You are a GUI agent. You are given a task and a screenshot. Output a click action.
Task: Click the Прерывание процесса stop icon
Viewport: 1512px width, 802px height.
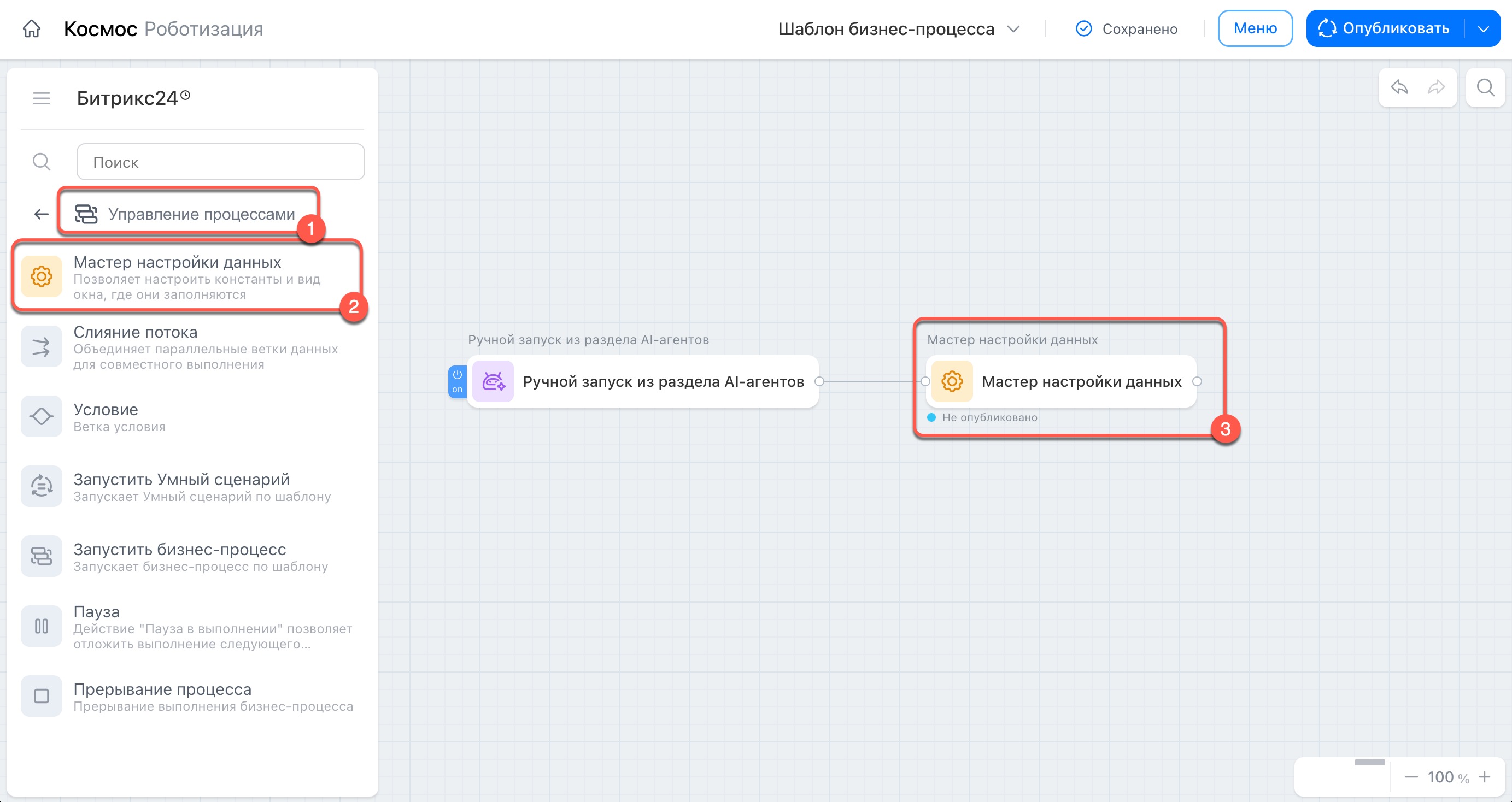[x=41, y=696]
